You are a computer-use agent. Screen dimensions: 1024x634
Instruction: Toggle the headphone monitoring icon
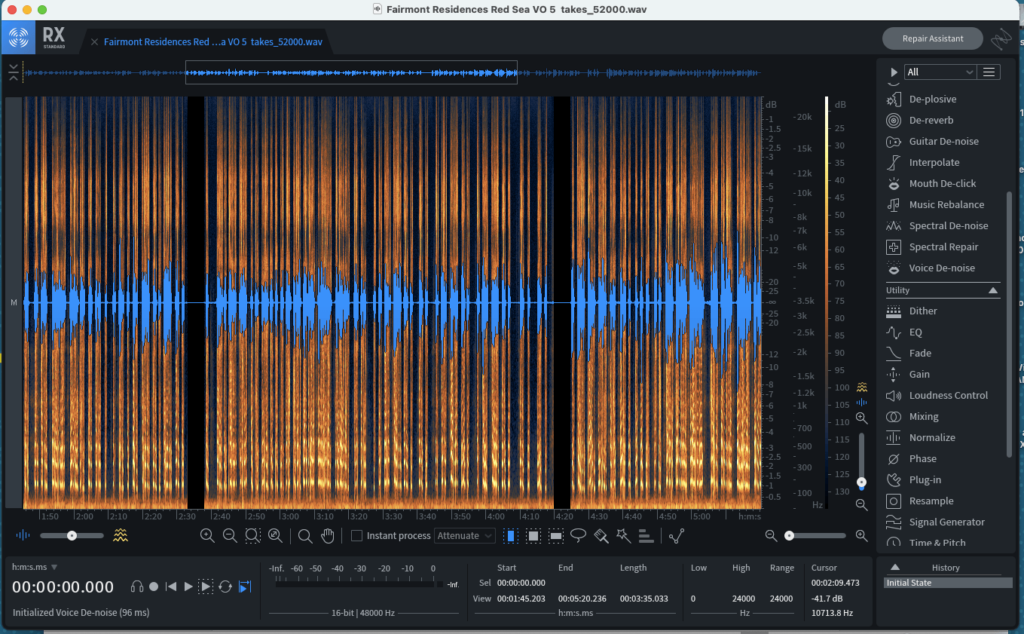tap(137, 587)
